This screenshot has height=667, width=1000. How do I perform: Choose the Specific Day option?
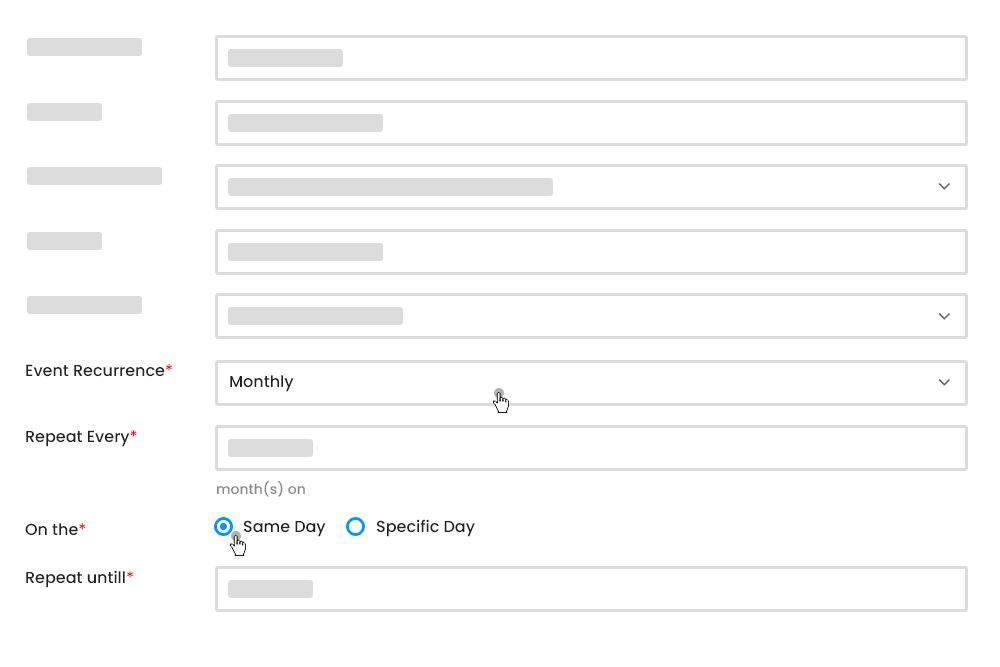(355, 526)
